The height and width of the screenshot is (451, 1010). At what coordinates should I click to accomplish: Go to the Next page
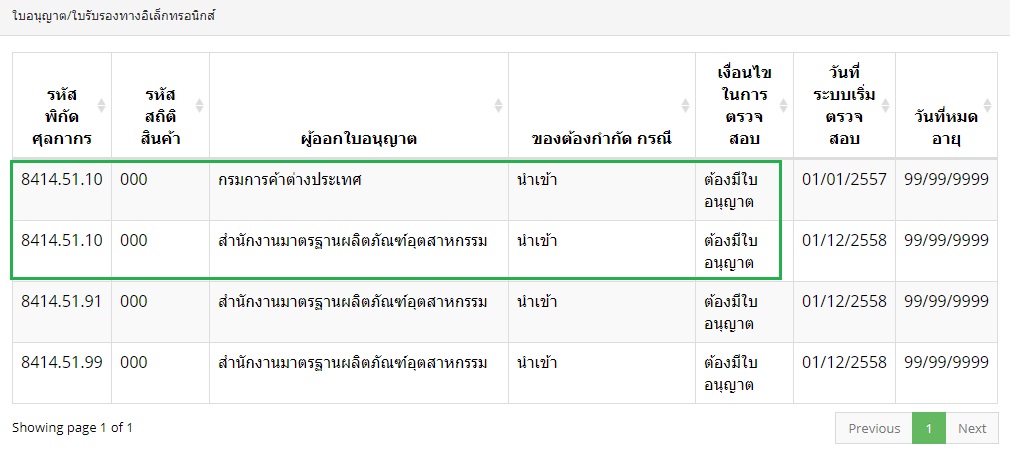pyautogui.click(x=971, y=428)
